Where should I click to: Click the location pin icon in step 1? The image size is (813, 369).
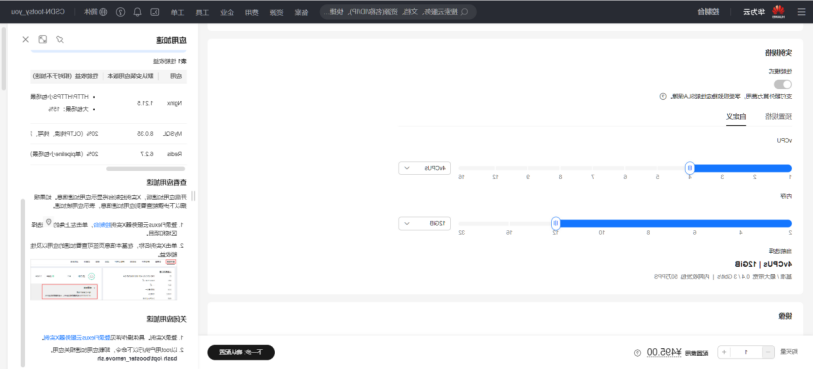pos(49,223)
